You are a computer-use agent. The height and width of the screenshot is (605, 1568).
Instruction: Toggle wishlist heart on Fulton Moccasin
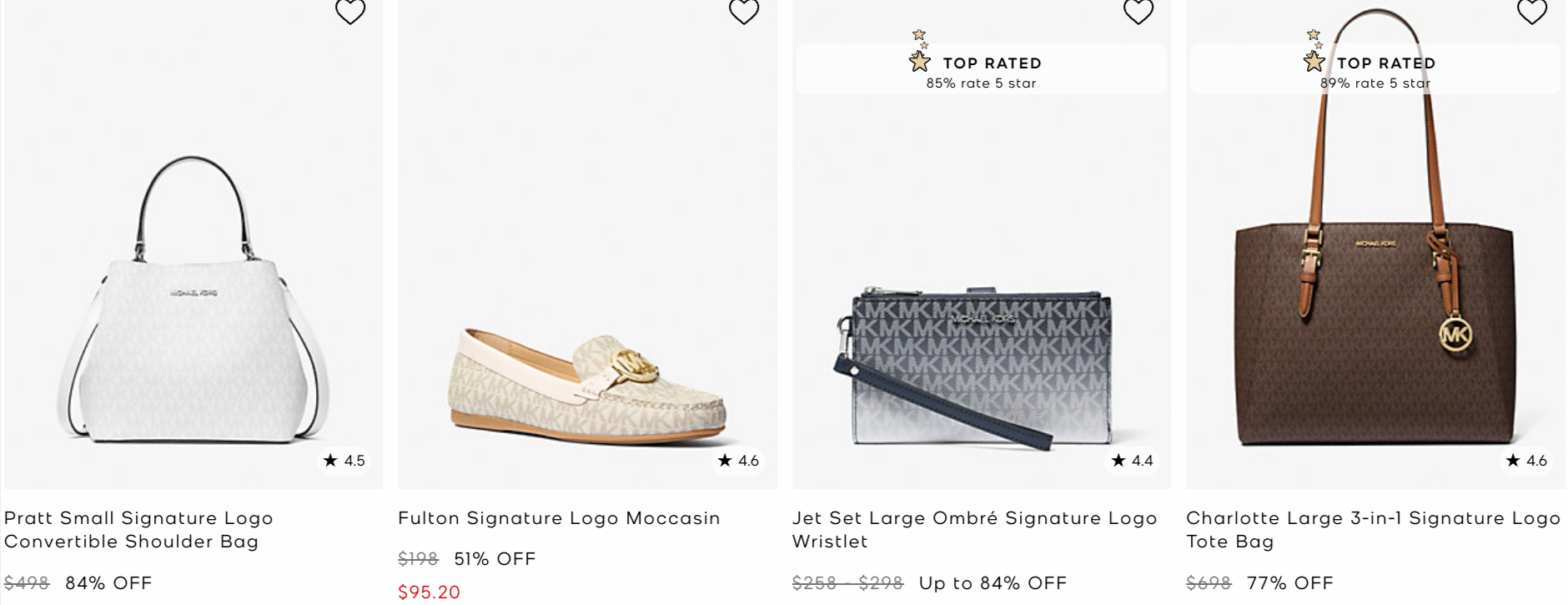click(x=744, y=12)
